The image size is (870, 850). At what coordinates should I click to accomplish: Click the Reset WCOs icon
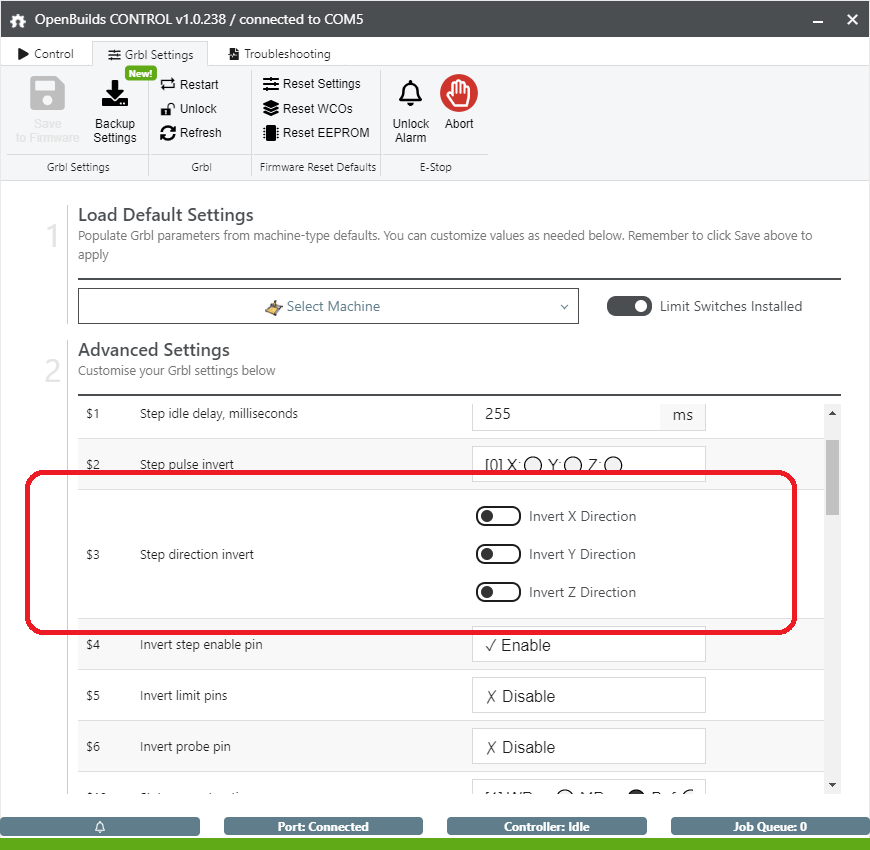270,109
